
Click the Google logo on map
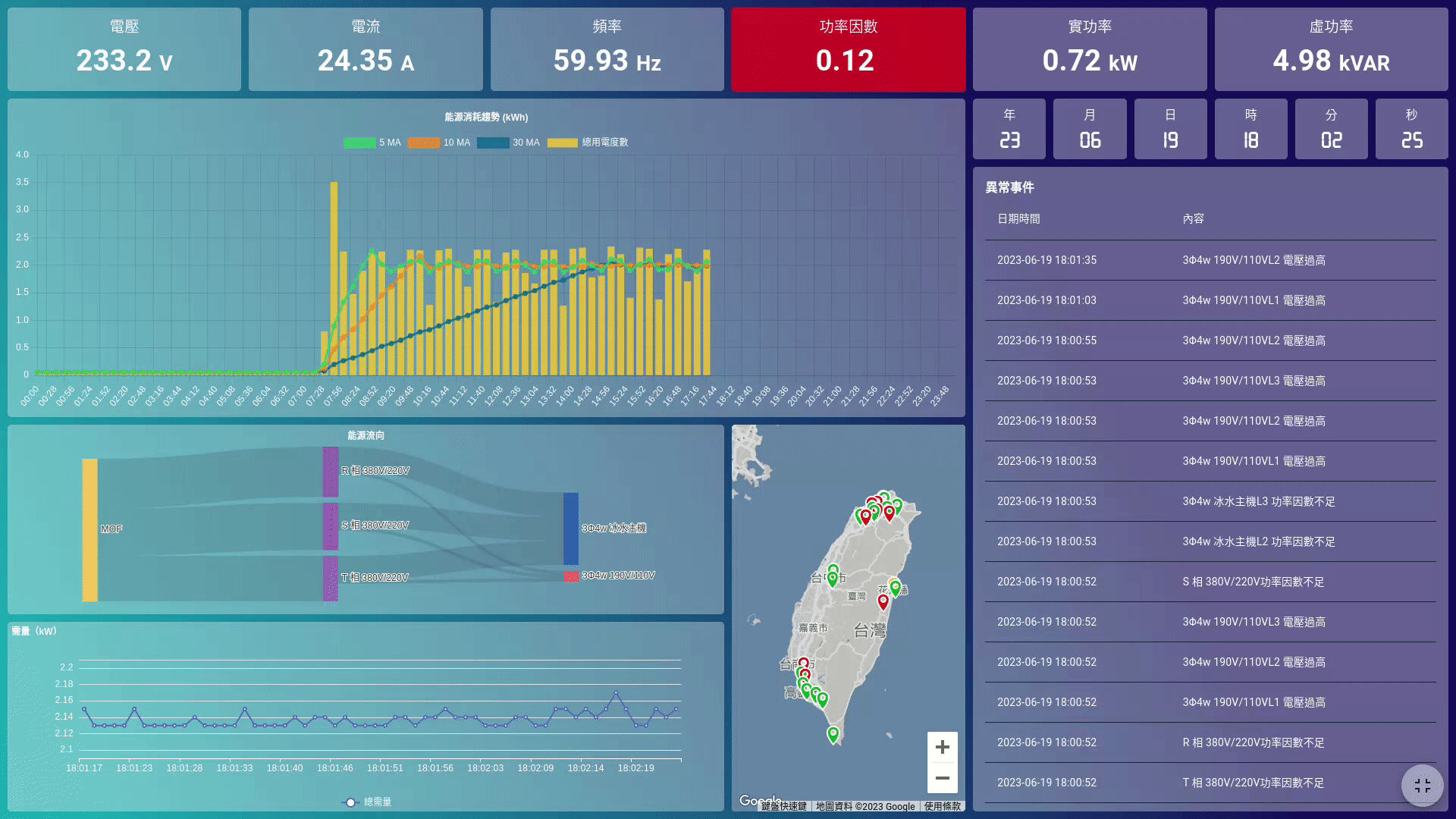pyautogui.click(x=758, y=801)
